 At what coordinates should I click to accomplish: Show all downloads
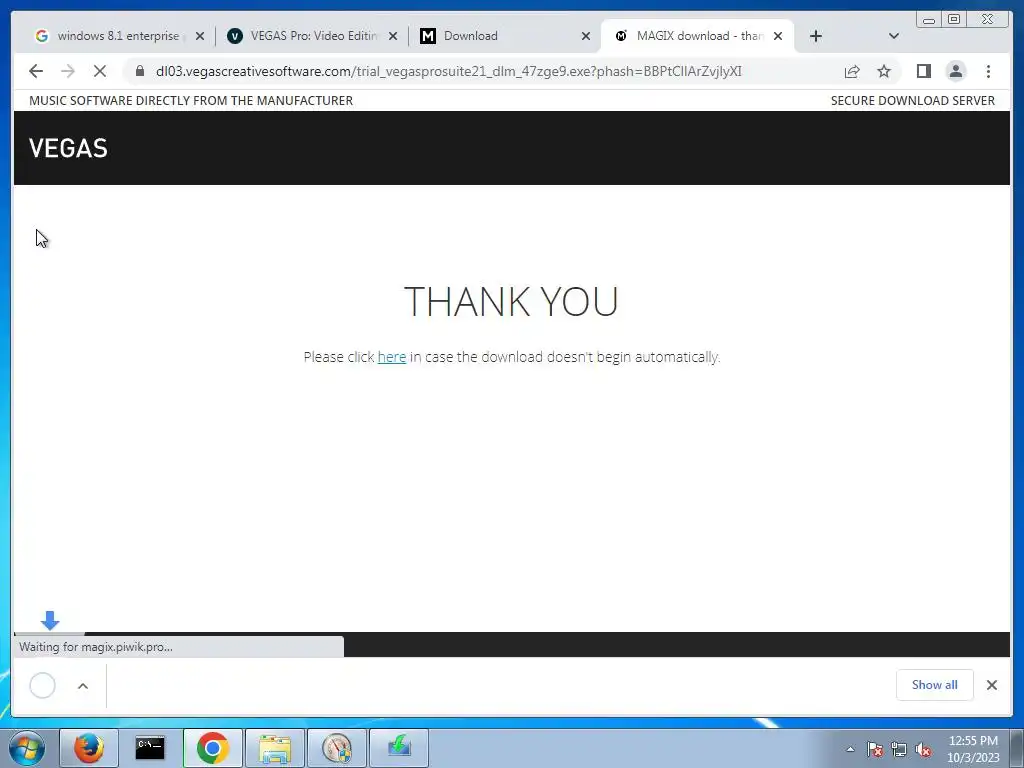[935, 684]
